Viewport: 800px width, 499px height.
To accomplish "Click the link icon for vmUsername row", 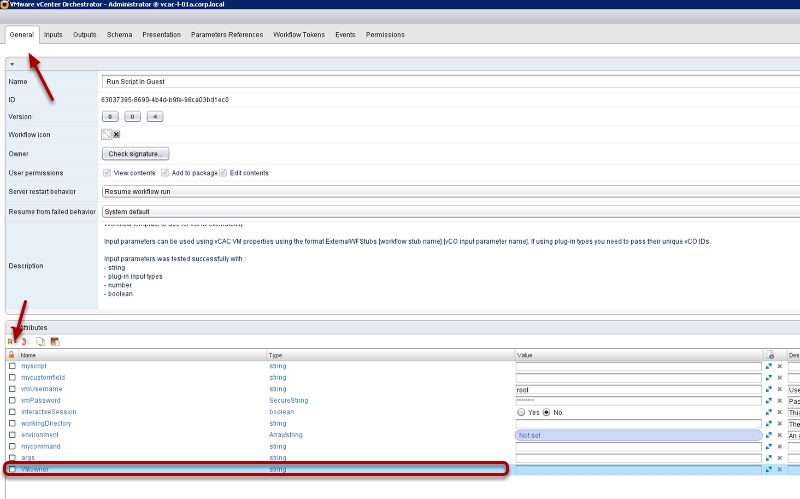I will [770, 390].
